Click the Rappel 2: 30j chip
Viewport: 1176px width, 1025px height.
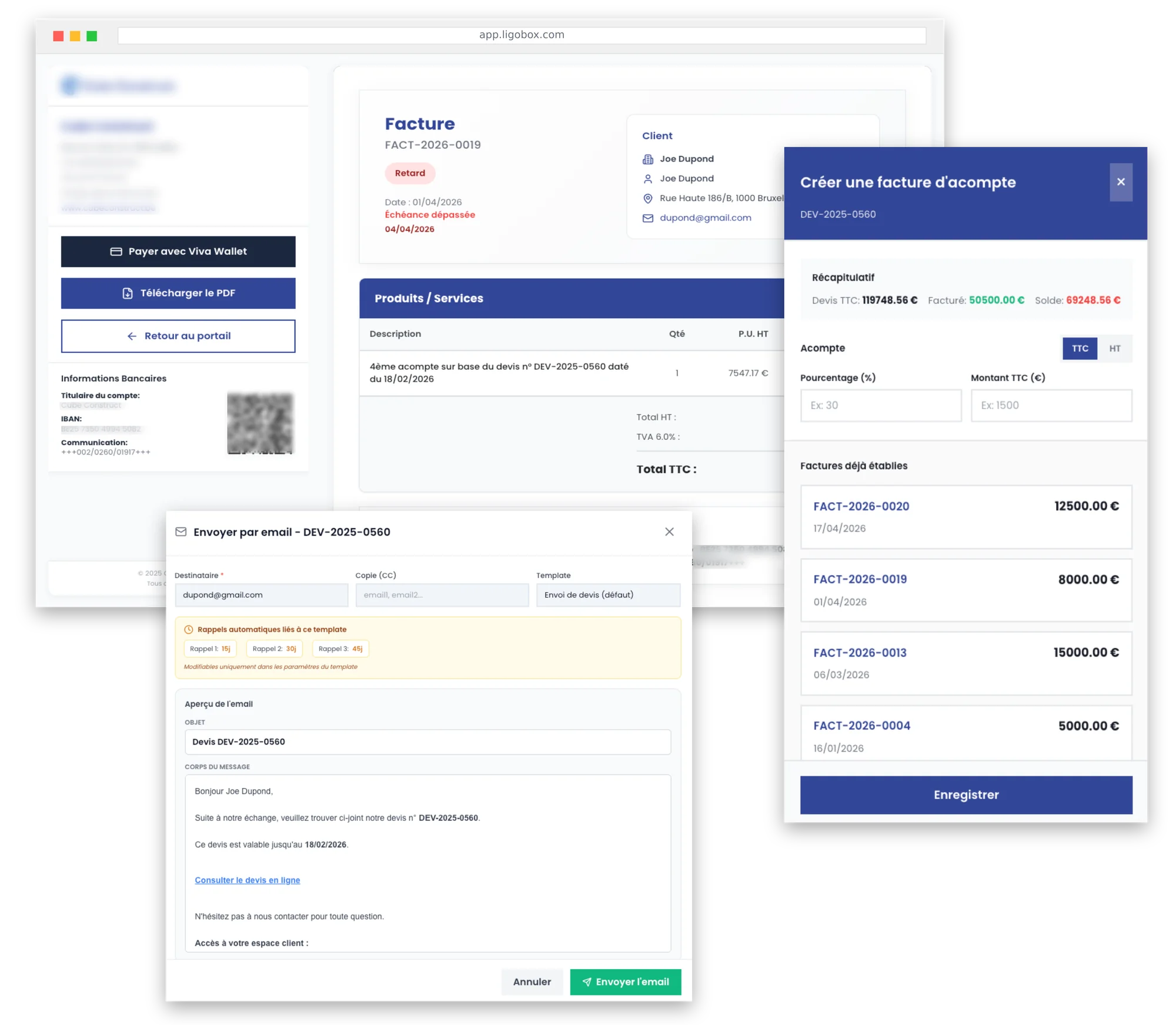pyautogui.click(x=274, y=649)
